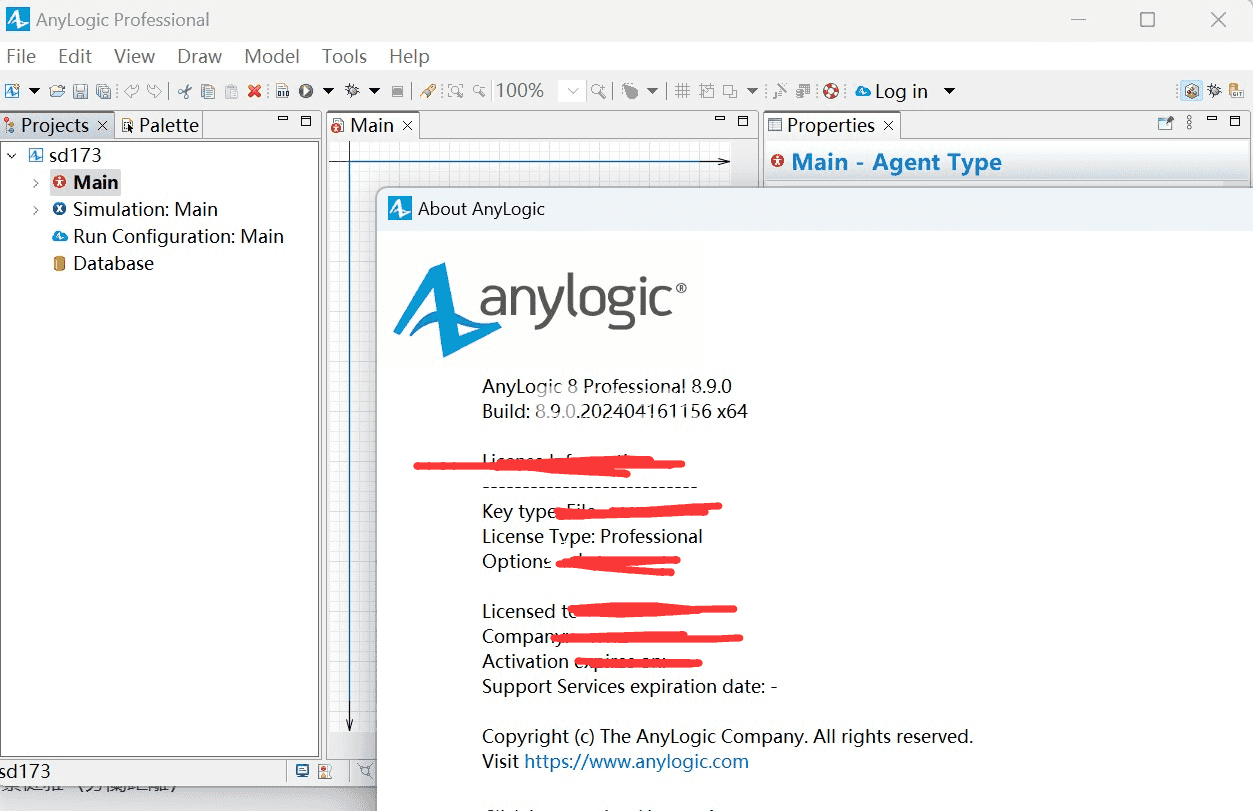Delete selection using the red X icon

[x=255, y=90]
